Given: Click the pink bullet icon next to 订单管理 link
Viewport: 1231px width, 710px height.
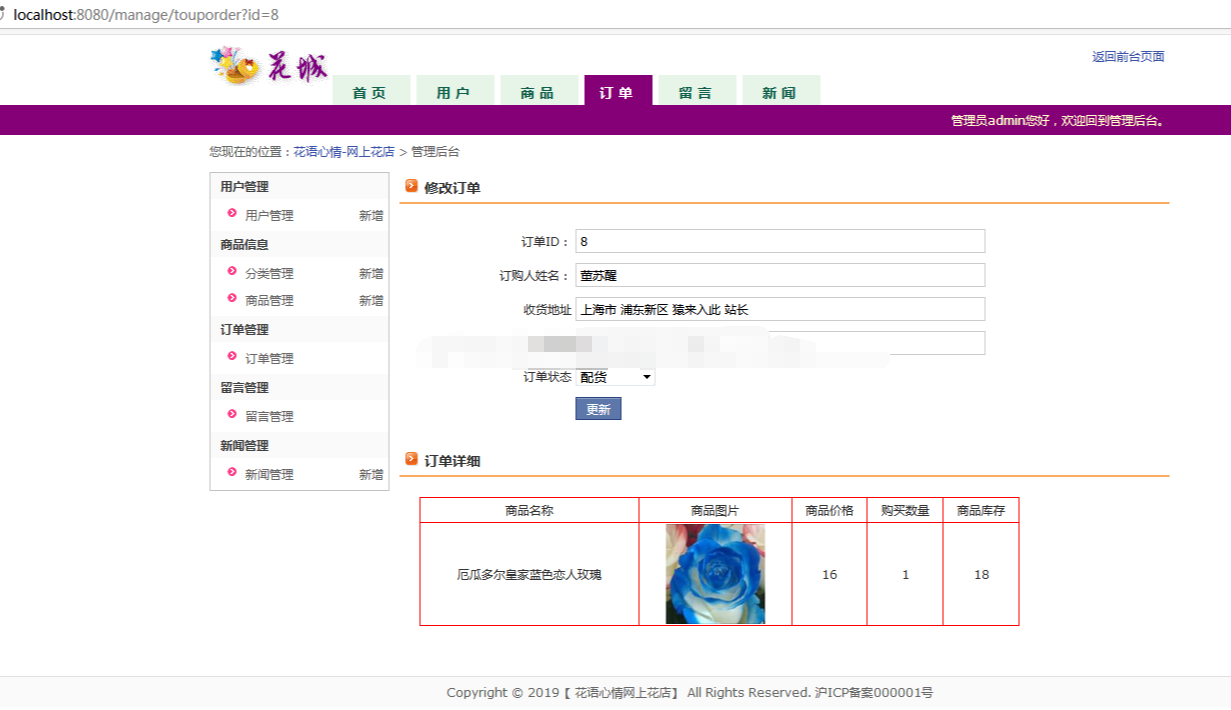Looking at the screenshot, I should coord(232,356).
